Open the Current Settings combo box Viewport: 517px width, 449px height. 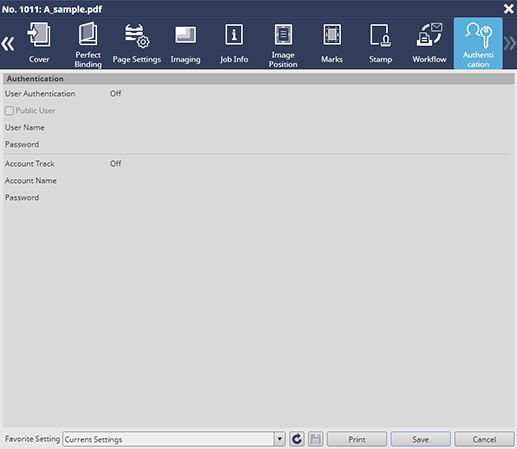(x=174, y=439)
